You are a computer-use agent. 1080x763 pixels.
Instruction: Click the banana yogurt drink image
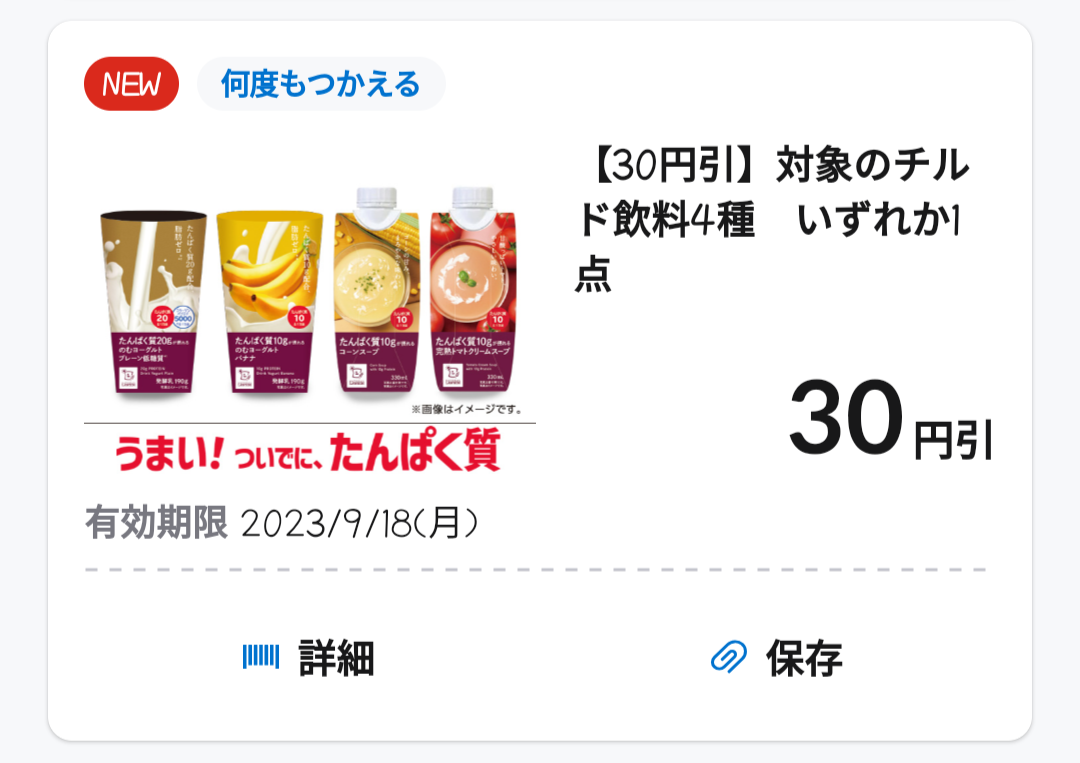(x=269, y=302)
